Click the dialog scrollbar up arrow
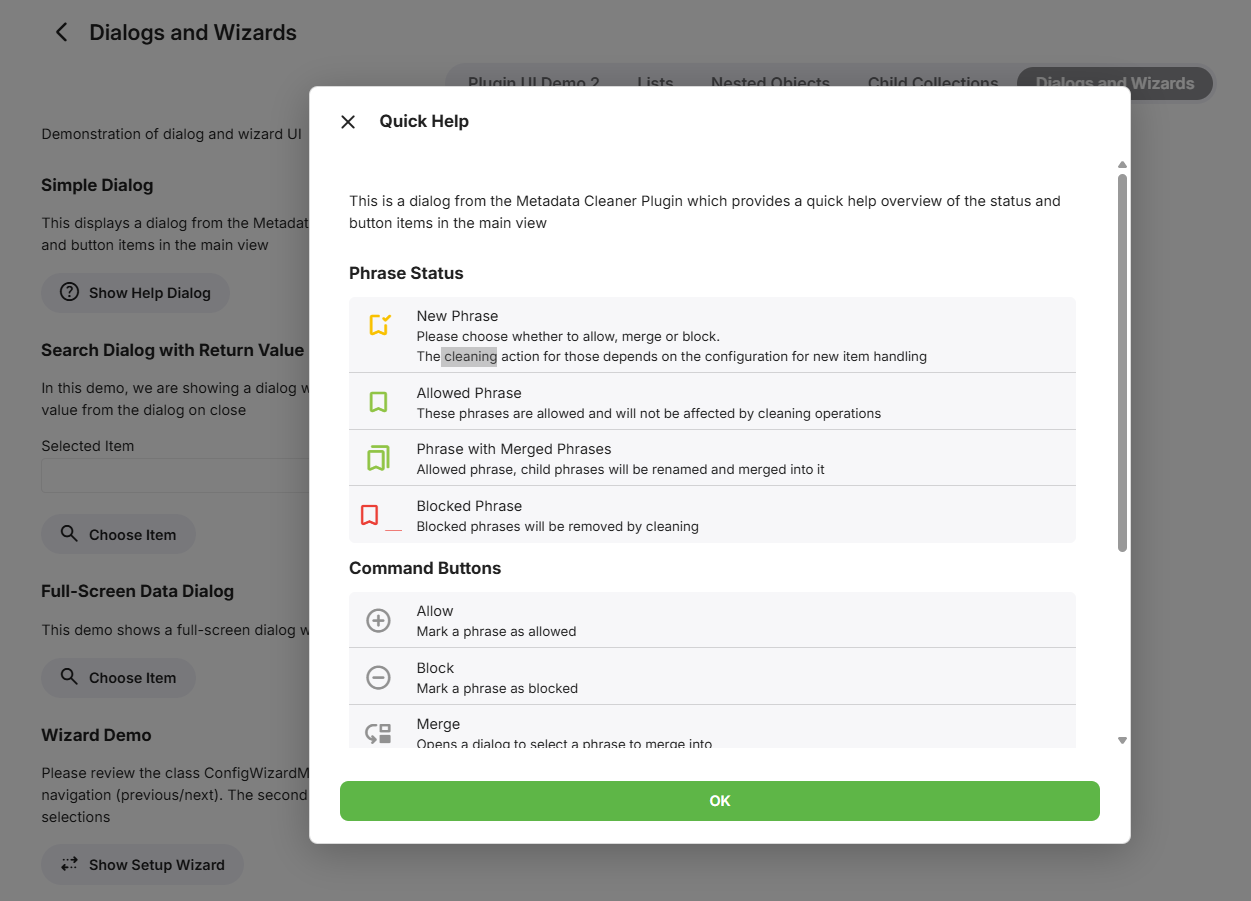Screen dimensions: 1251x901 pyautogui.click(x=1122, y=165)
